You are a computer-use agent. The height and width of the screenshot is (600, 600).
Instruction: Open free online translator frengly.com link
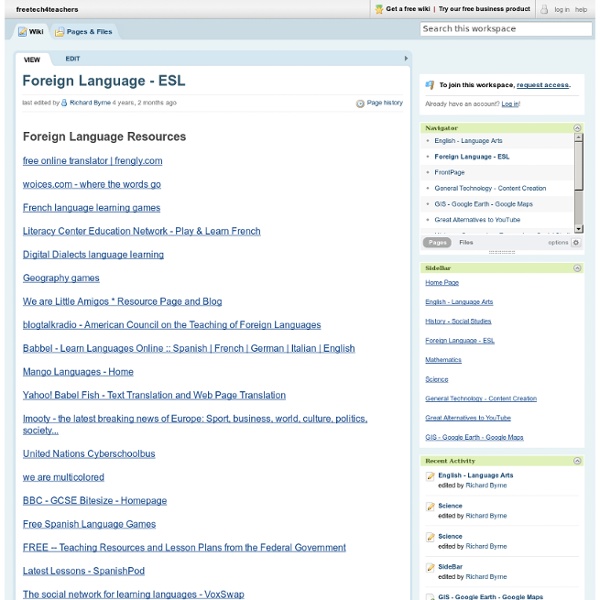(x=93, y=161)
